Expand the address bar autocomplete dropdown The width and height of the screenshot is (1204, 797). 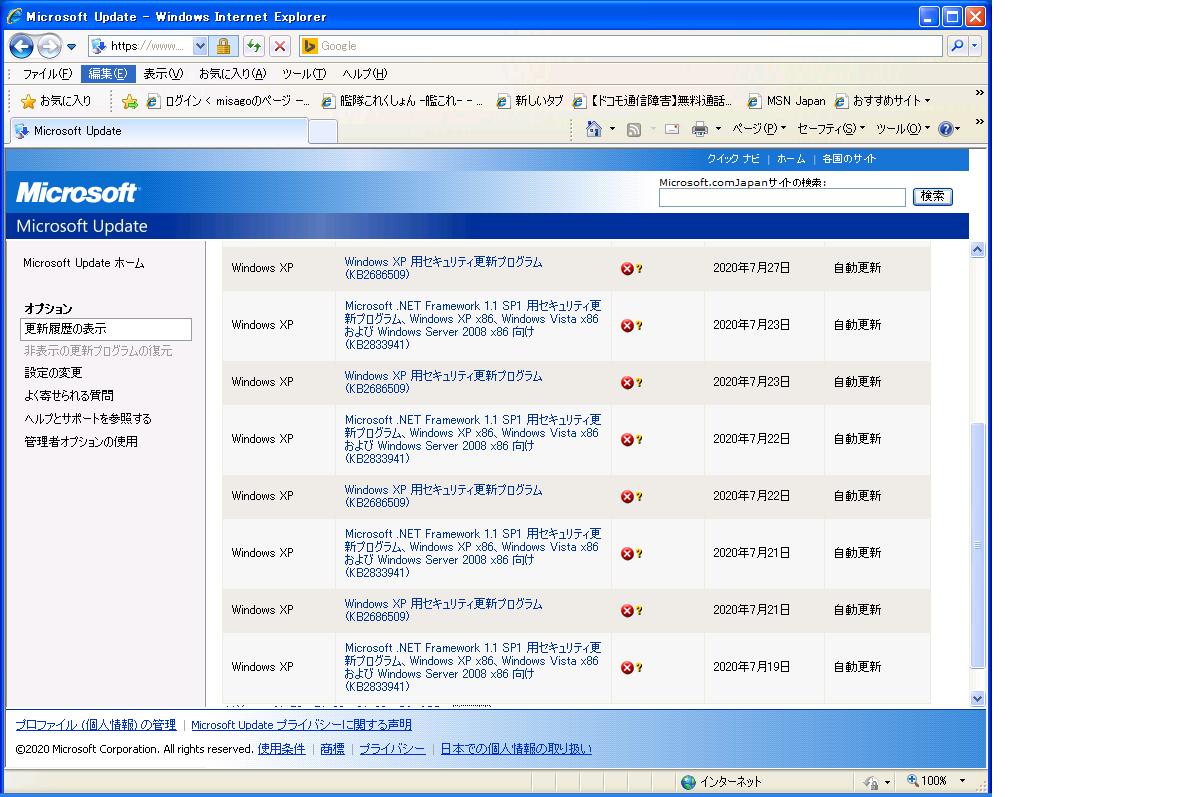coord(200,46)
